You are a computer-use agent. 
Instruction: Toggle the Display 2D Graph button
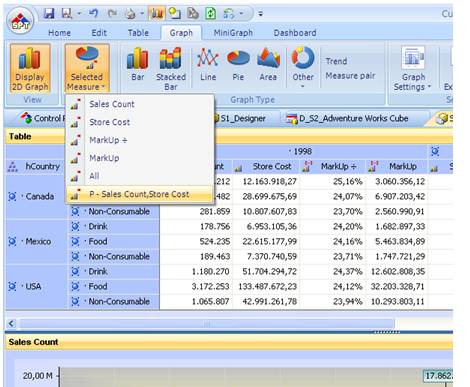coord(30,68)
